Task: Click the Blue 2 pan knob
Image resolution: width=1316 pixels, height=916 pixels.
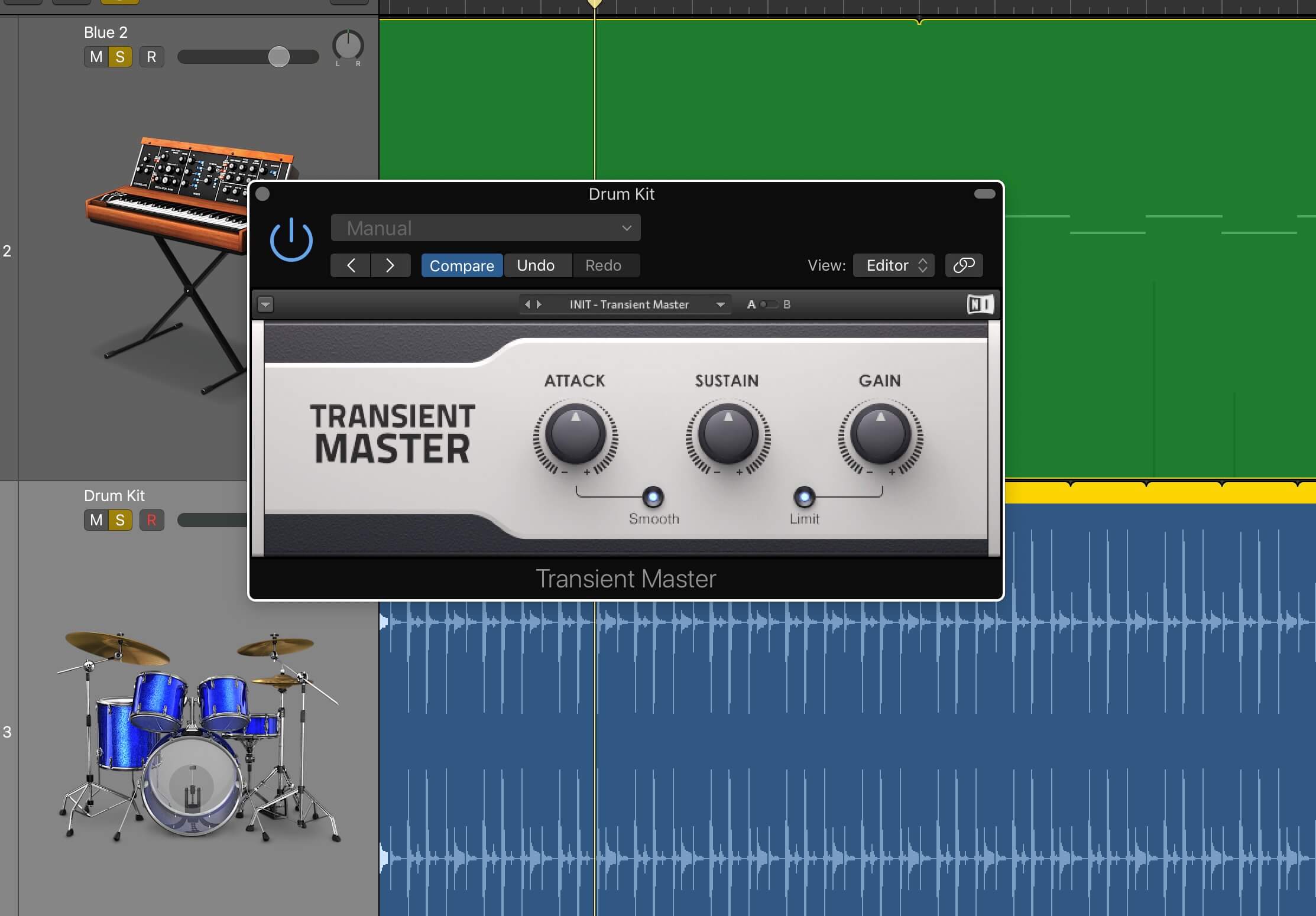Action: click(x=348, y=46)
